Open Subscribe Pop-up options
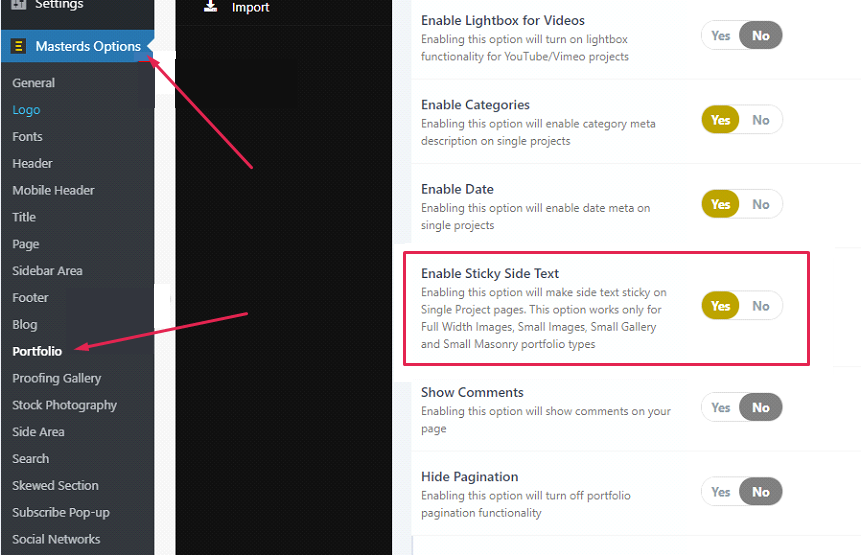Viewport: 861px width, 555px height. (61, 512)
